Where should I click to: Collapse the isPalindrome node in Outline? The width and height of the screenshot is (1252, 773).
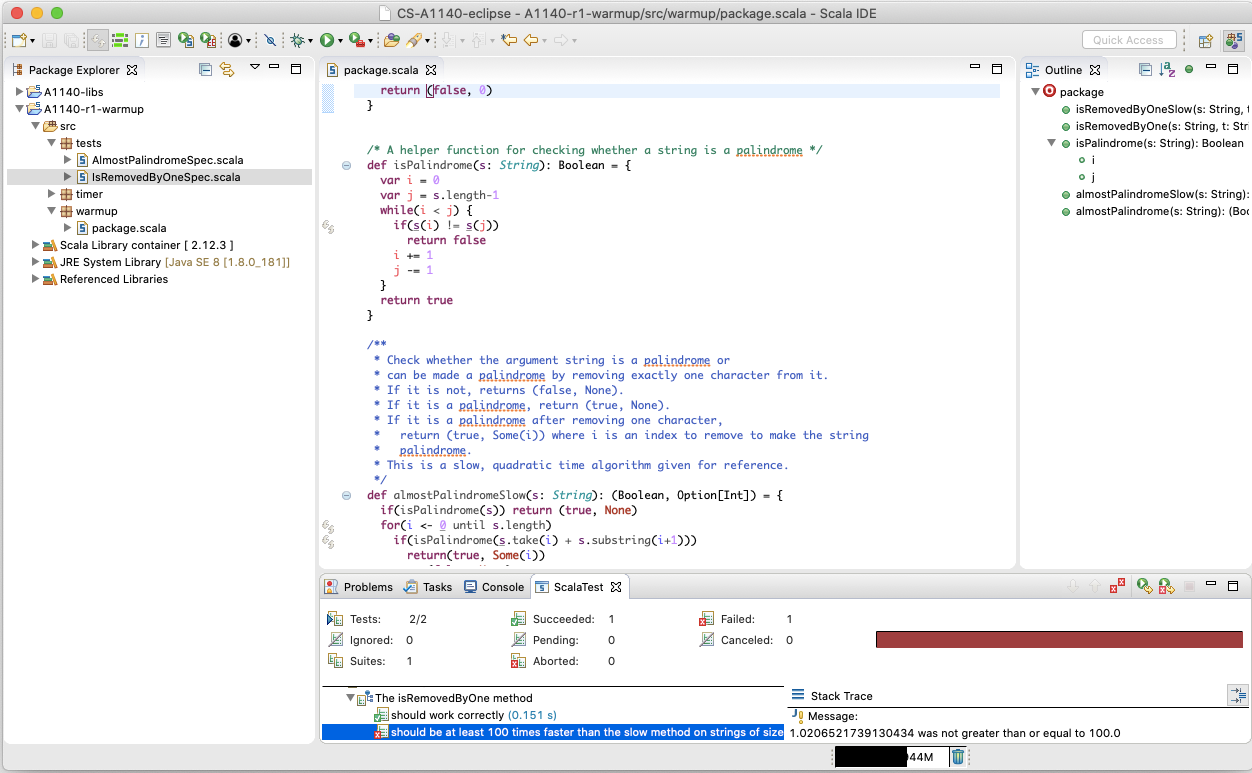(1051, 143)
